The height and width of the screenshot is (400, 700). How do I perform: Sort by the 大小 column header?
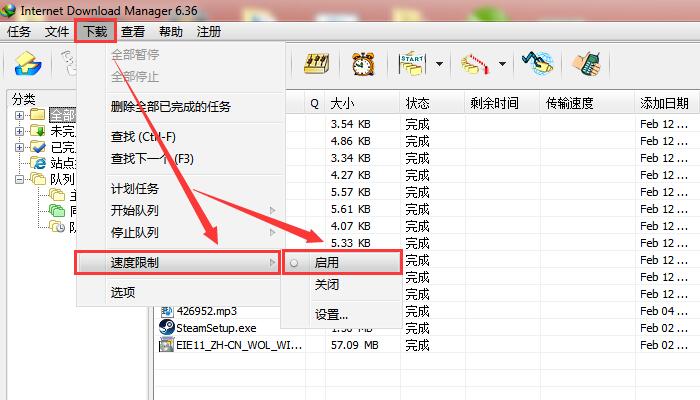362,103
